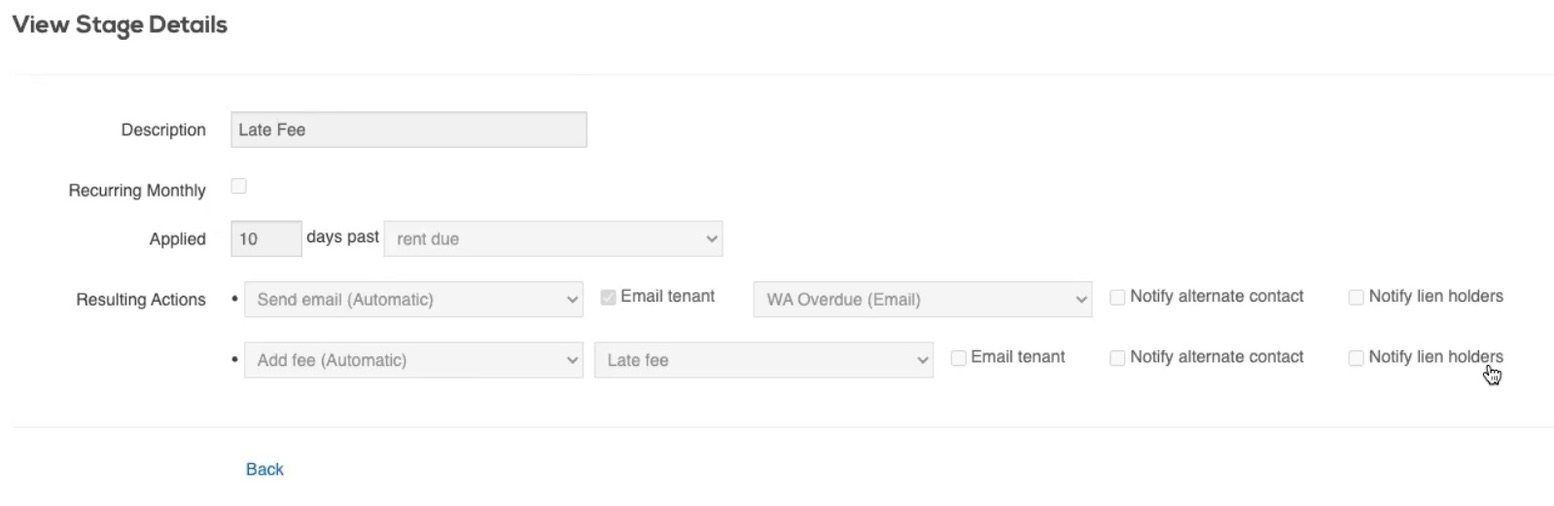Click the Description label

pyautogui.click(x=163, y=130)
